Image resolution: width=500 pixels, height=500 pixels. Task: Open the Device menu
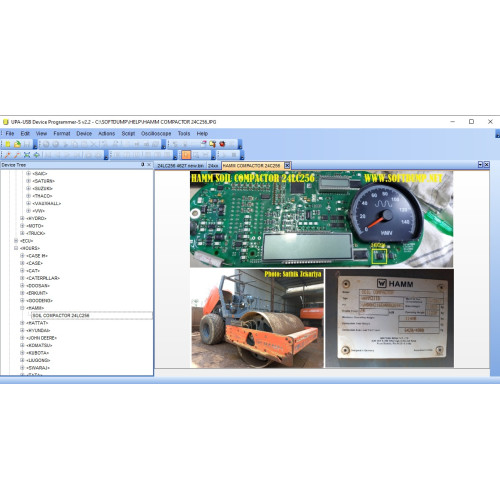click(84, 133)
